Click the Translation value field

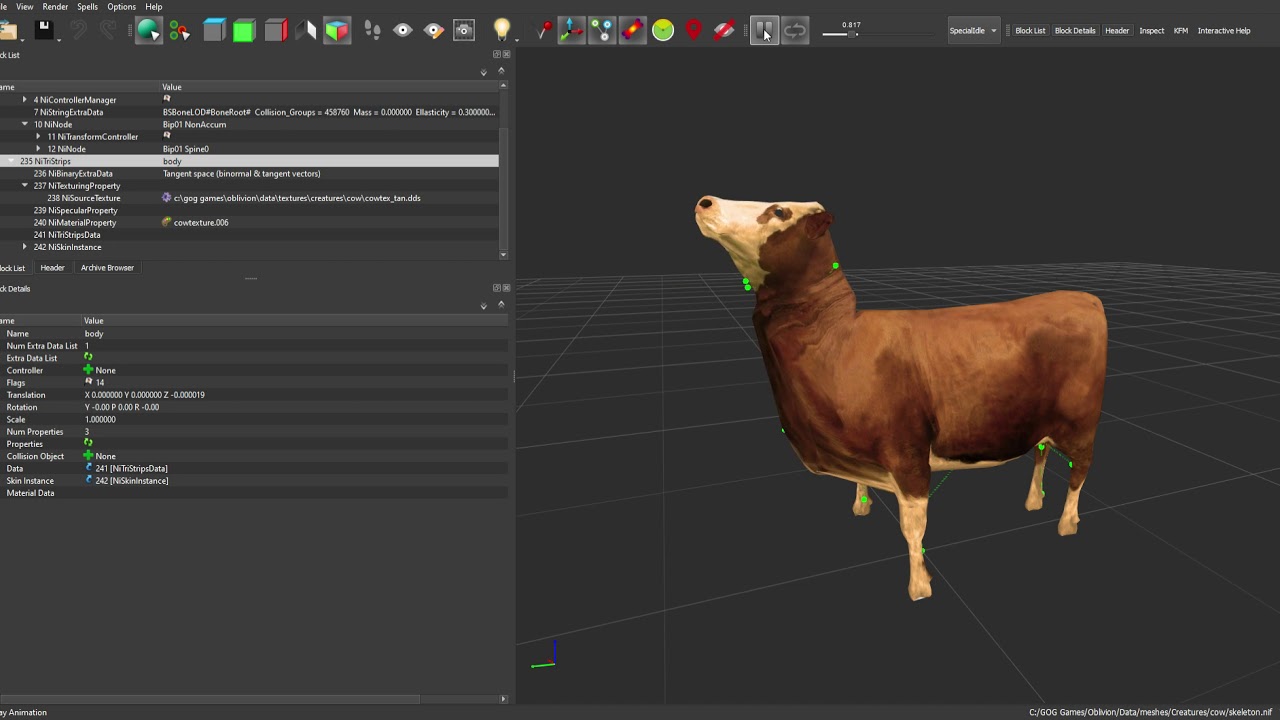(x=295, y=395)
